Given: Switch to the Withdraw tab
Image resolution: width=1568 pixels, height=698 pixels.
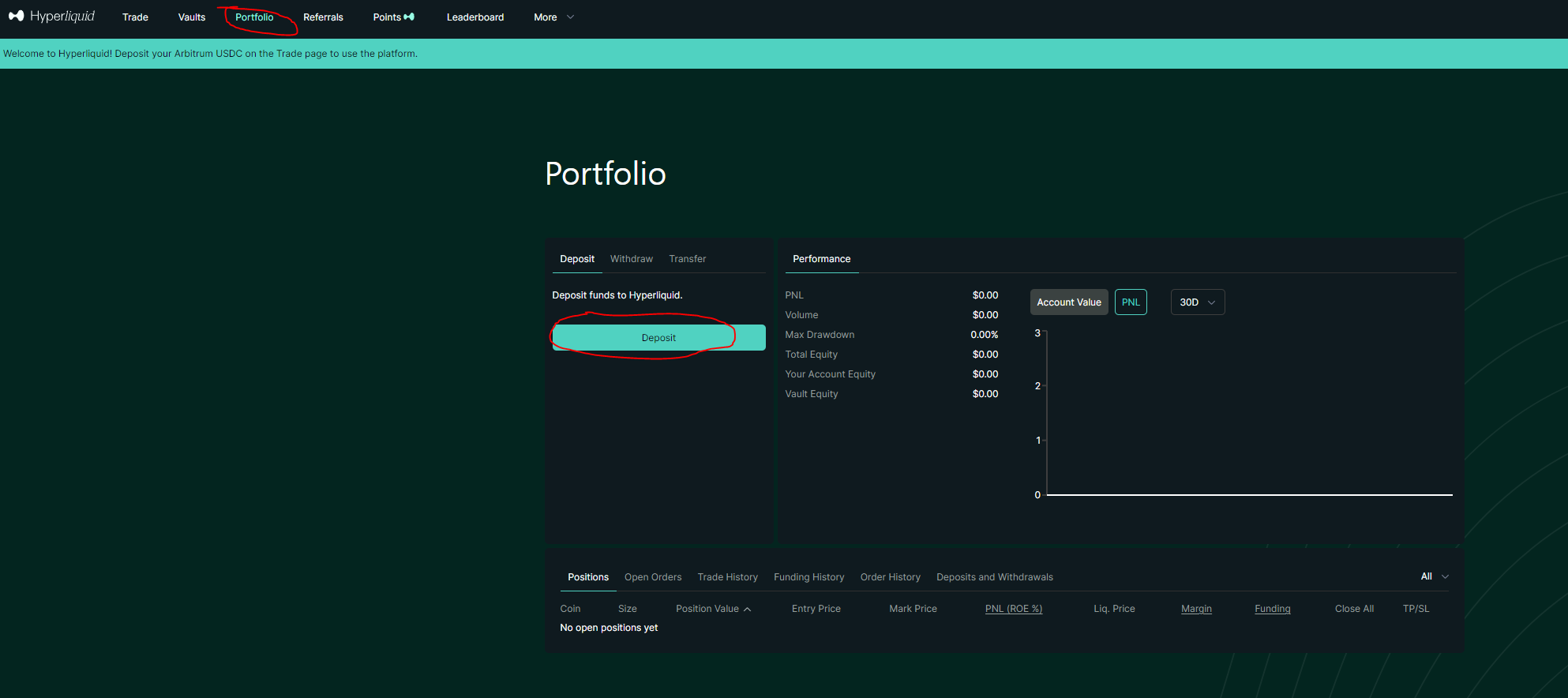Looking at the screenshot, I should (632, 259).
